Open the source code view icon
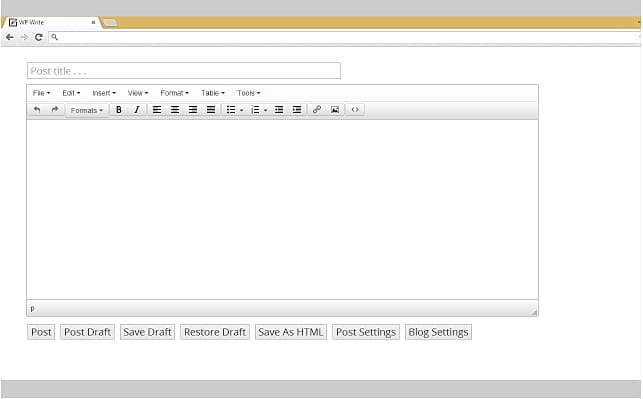Viewport: 643px width, 399px height. pos(355,110)
